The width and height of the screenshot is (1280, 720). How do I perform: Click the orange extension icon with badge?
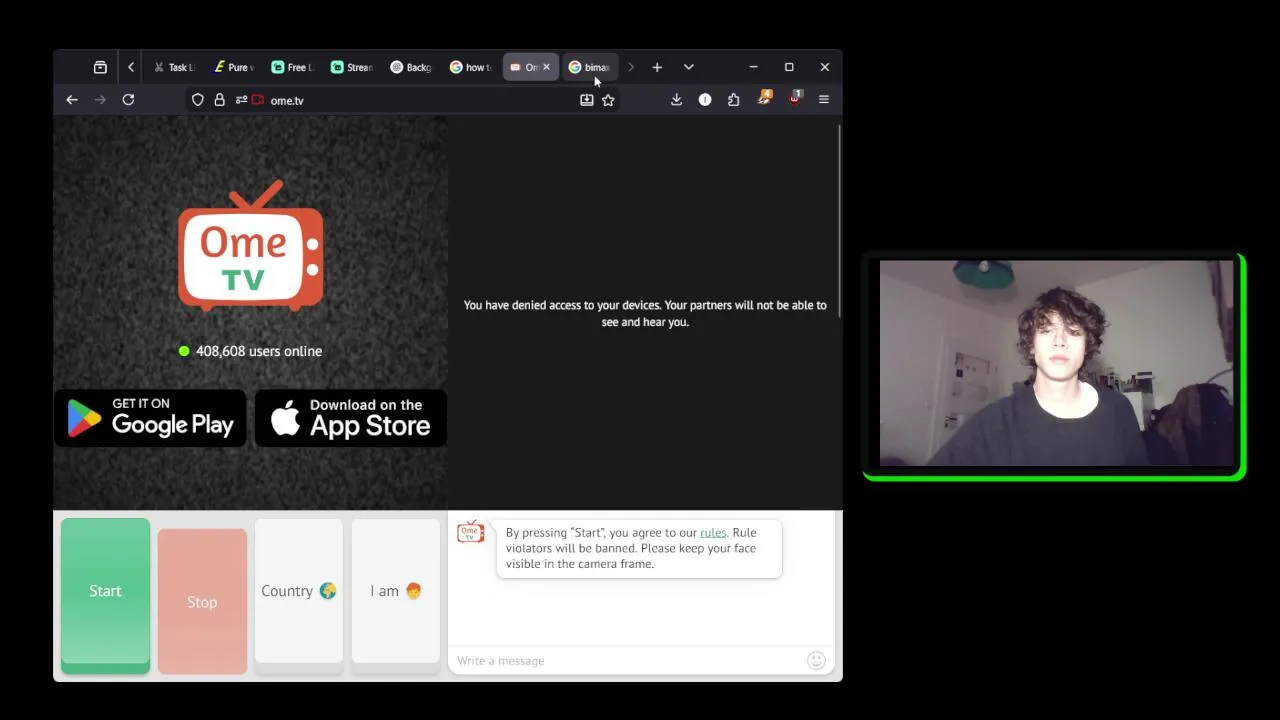point(765,98)
